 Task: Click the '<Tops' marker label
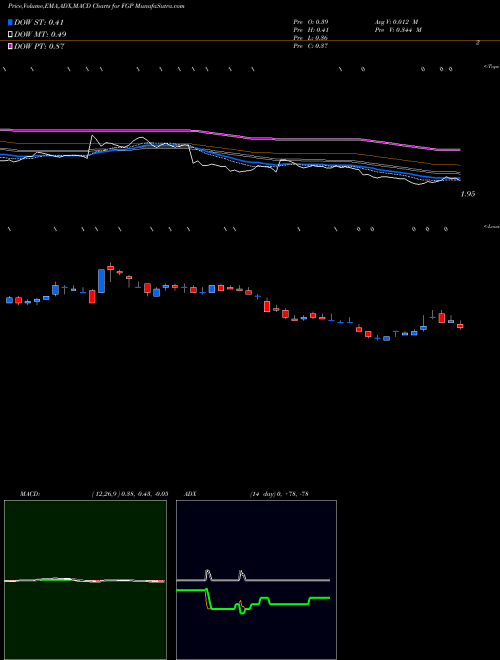tap(492, 67)
